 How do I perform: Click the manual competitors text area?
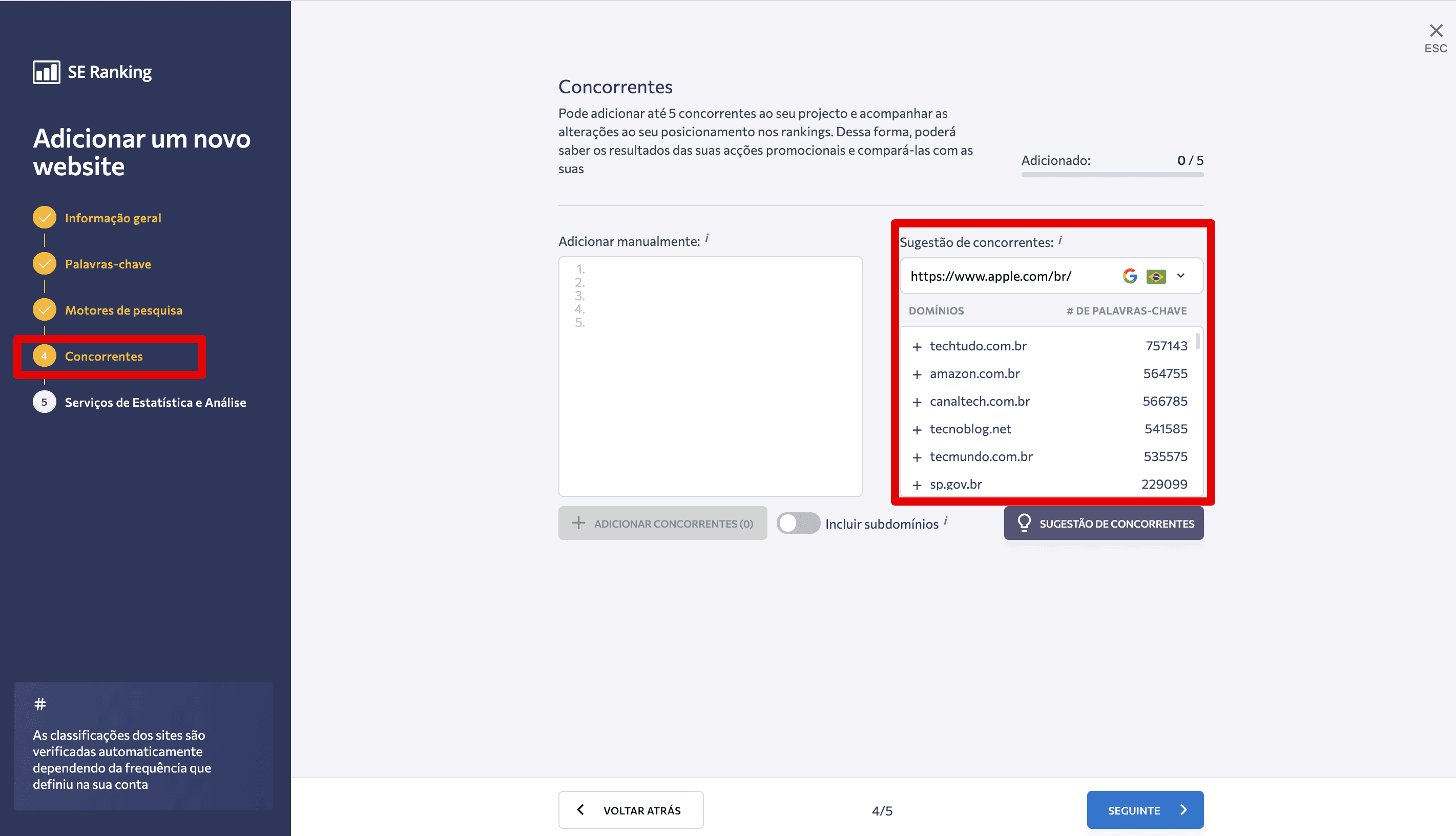coord(710,376)
